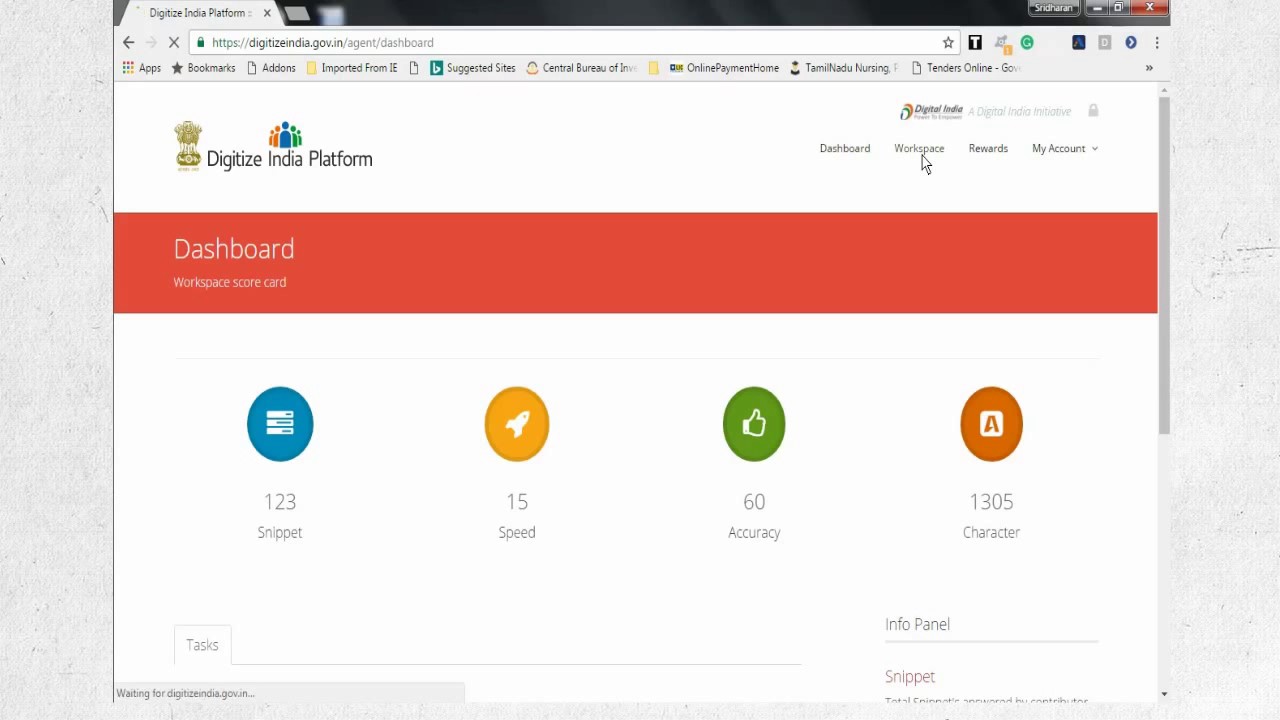Image resolution: width=1280 pixels, height=720 pixels.
Task: Open TamilNadu Nursing bookmark
Action: (844, 68)
